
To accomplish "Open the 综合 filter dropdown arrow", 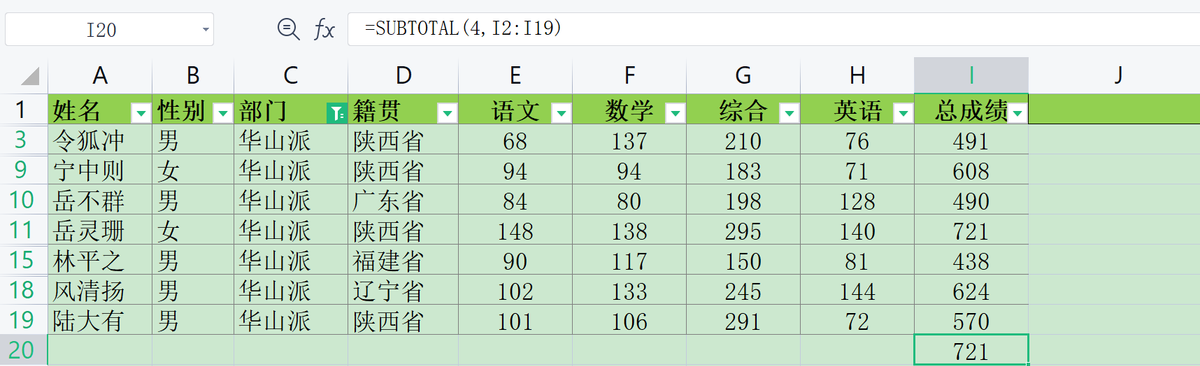I will pos(790,113).
